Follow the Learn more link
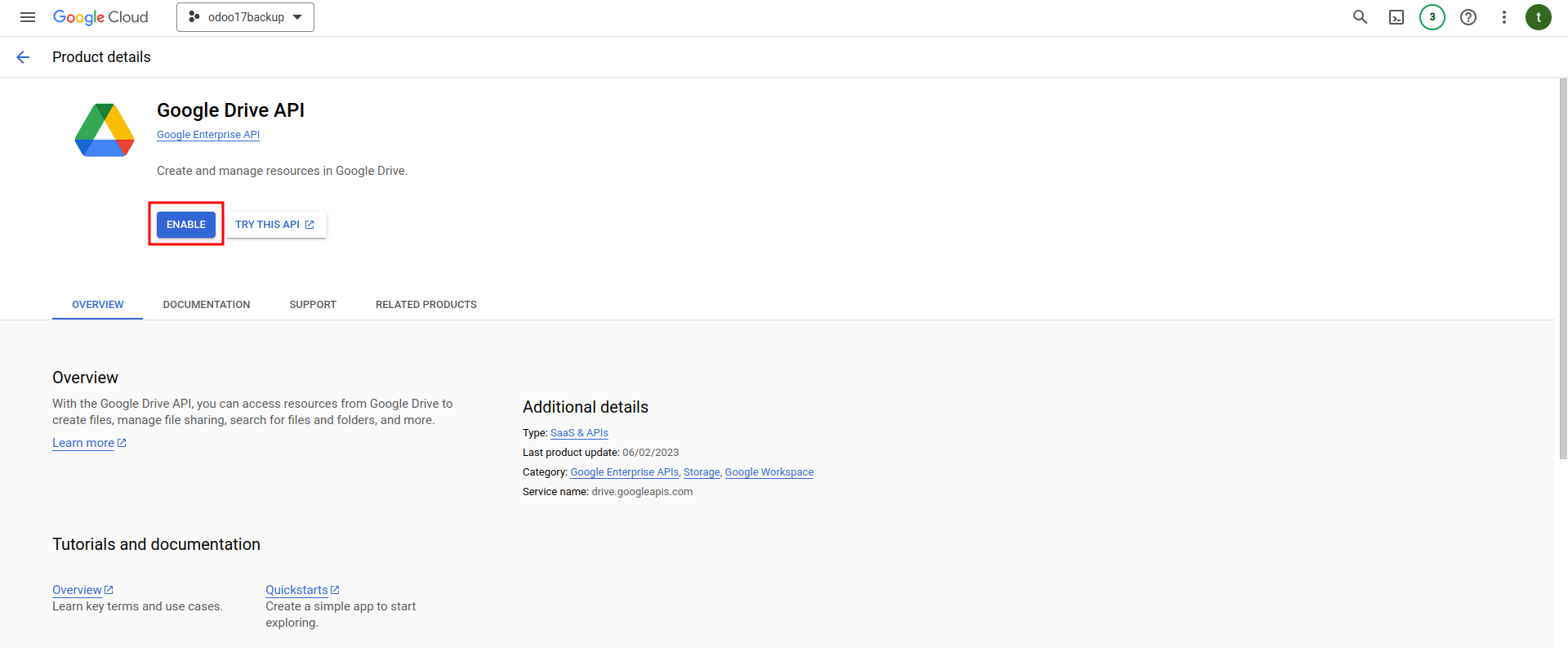 coord(83,443)
